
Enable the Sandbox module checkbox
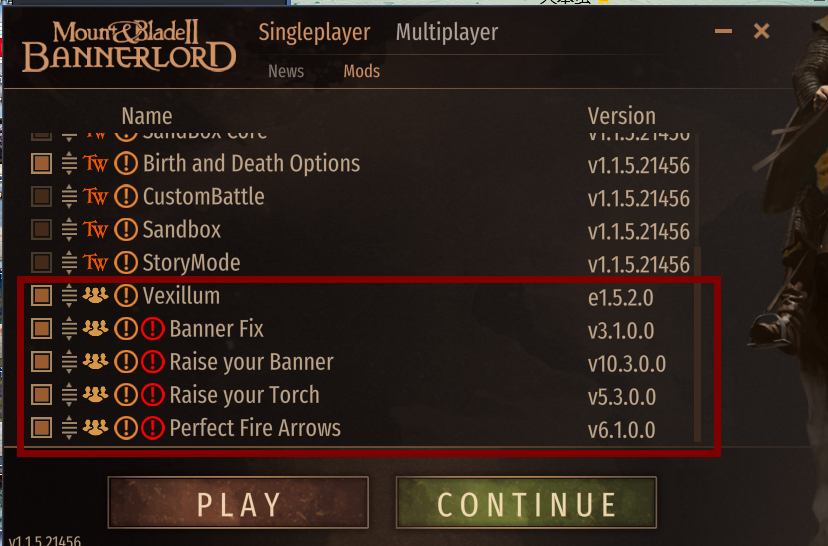point(41,230)
